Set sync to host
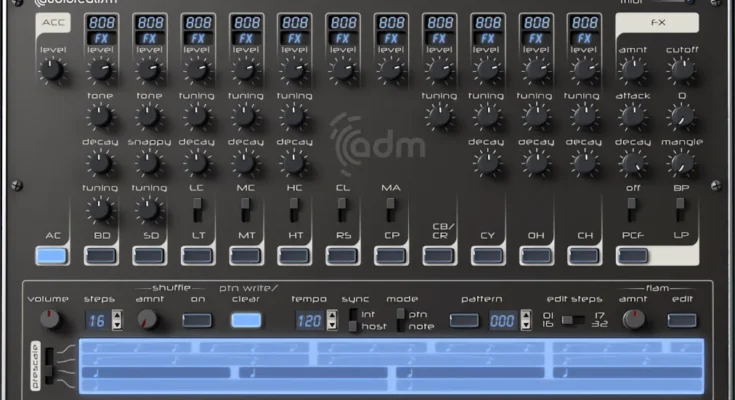The width and height of the screenshot is (735, 400). 352,327
